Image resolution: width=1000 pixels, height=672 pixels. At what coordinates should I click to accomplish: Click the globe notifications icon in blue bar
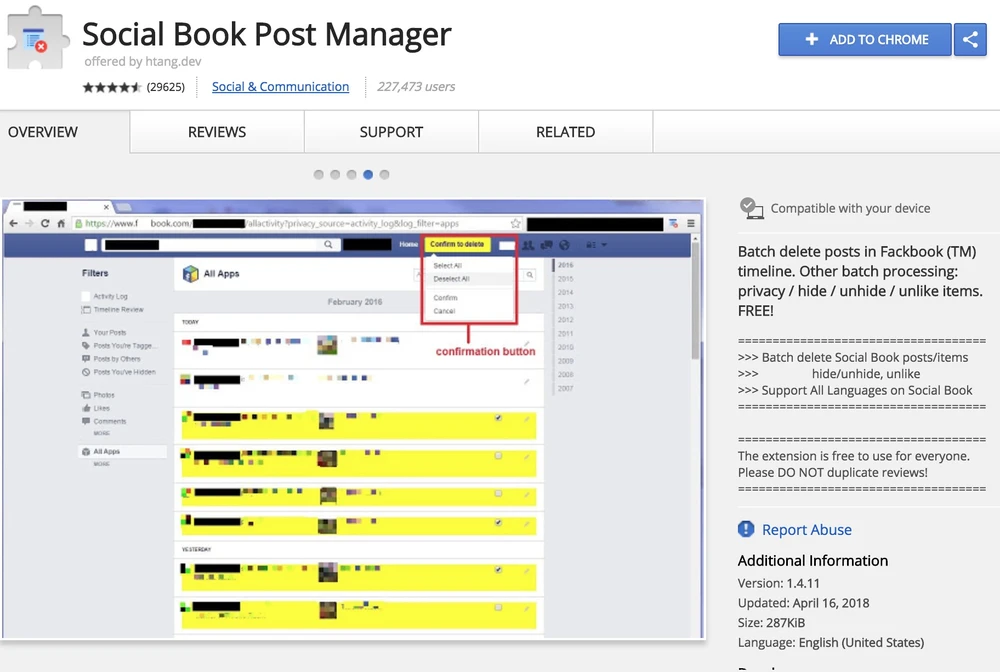(564, 245)
